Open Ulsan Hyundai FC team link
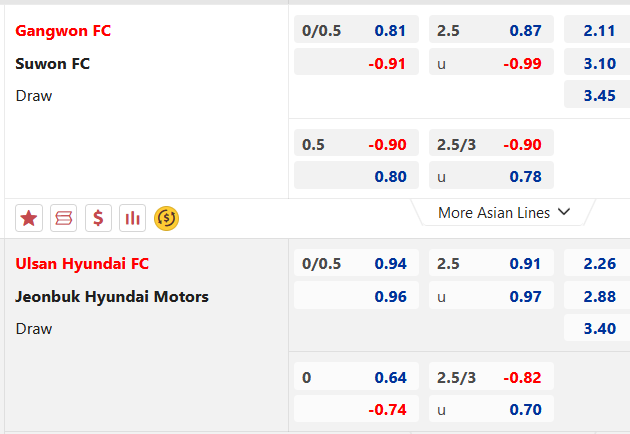 [82, 264]
